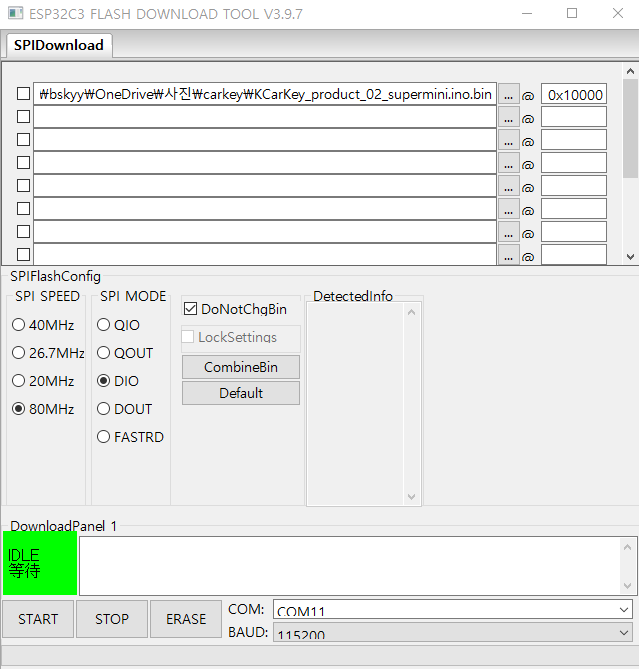Viewport: 639px width, 669px height.
Task: Click the download log scroll up arrow
Action: click(627, 547)
